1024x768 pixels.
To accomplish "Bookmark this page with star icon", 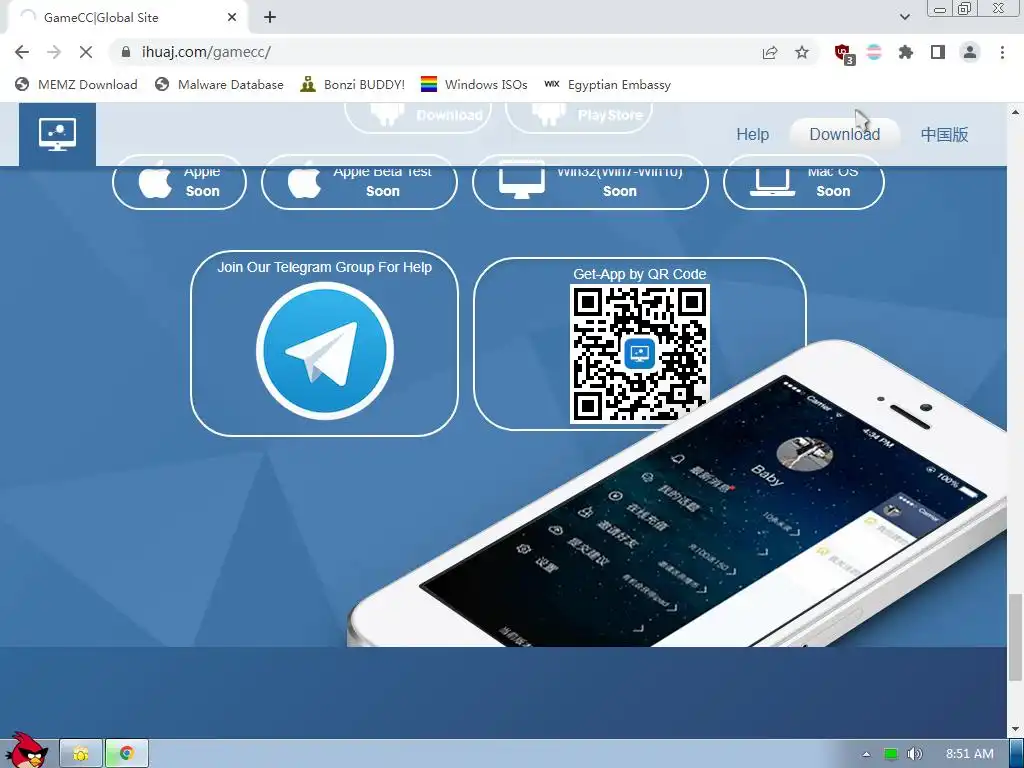I will coord(802,52).
